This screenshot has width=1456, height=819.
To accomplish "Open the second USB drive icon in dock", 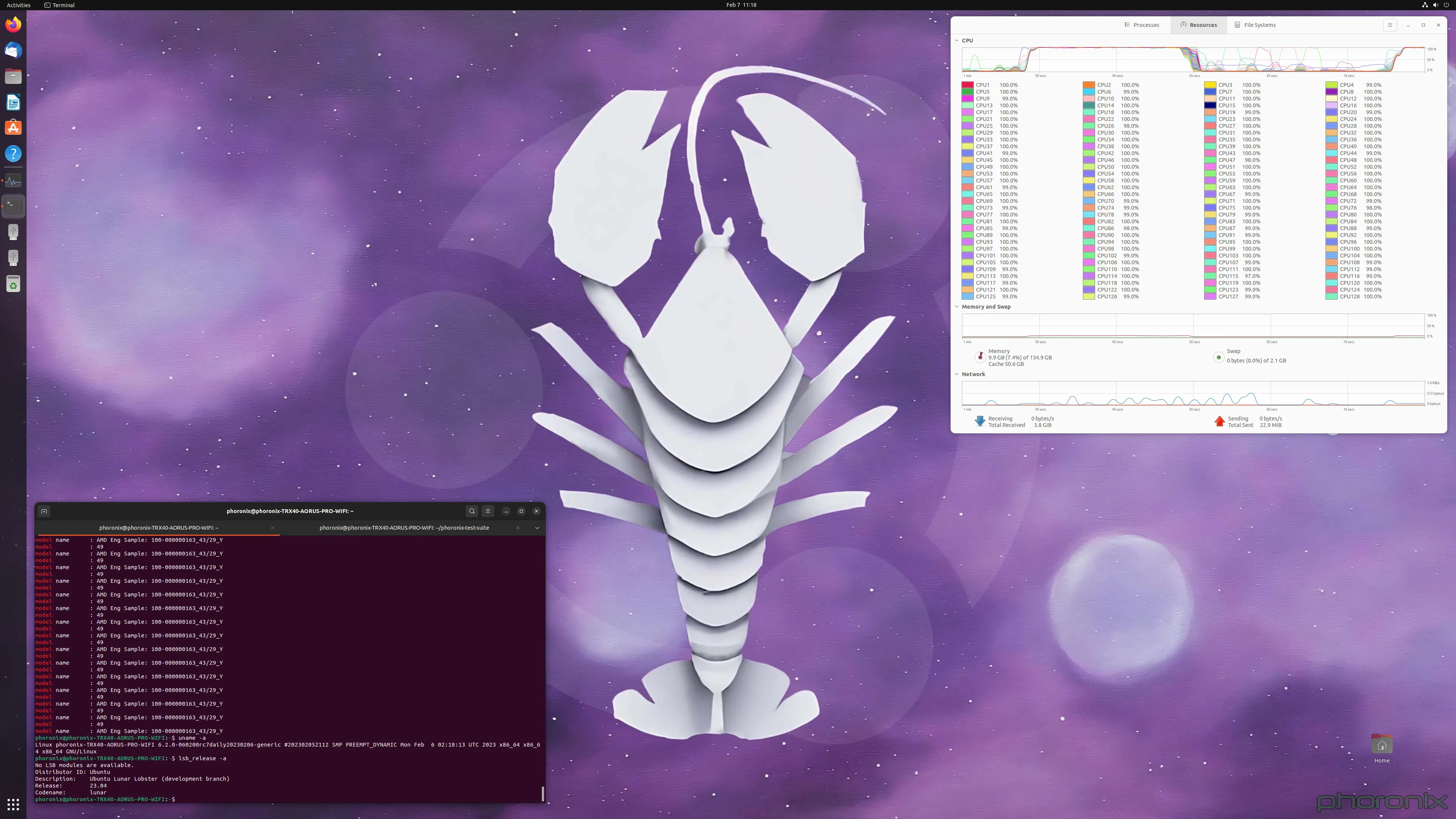I will tap(13, 258).
